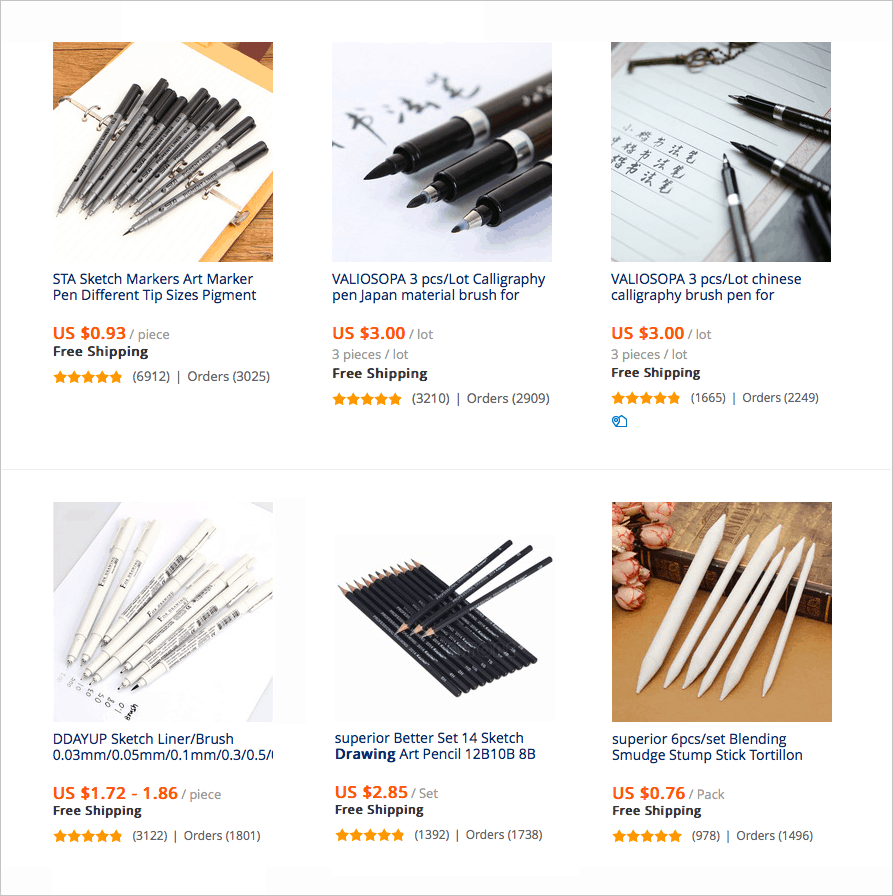Click the Orders (1496) link for the blending stumps
The width and height of the screenshot is (893, 896).
[774, 836]
